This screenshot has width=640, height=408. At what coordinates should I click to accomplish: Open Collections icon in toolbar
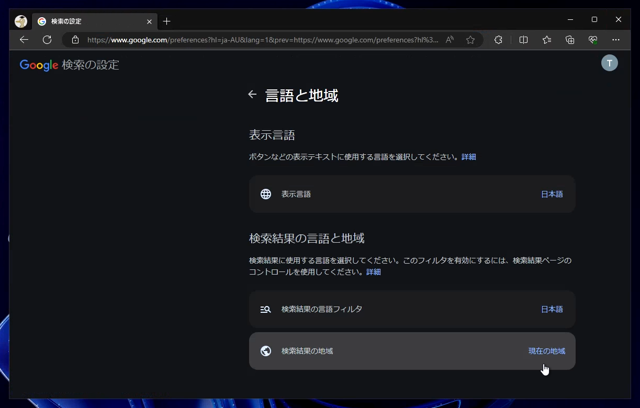pos(570,40)
